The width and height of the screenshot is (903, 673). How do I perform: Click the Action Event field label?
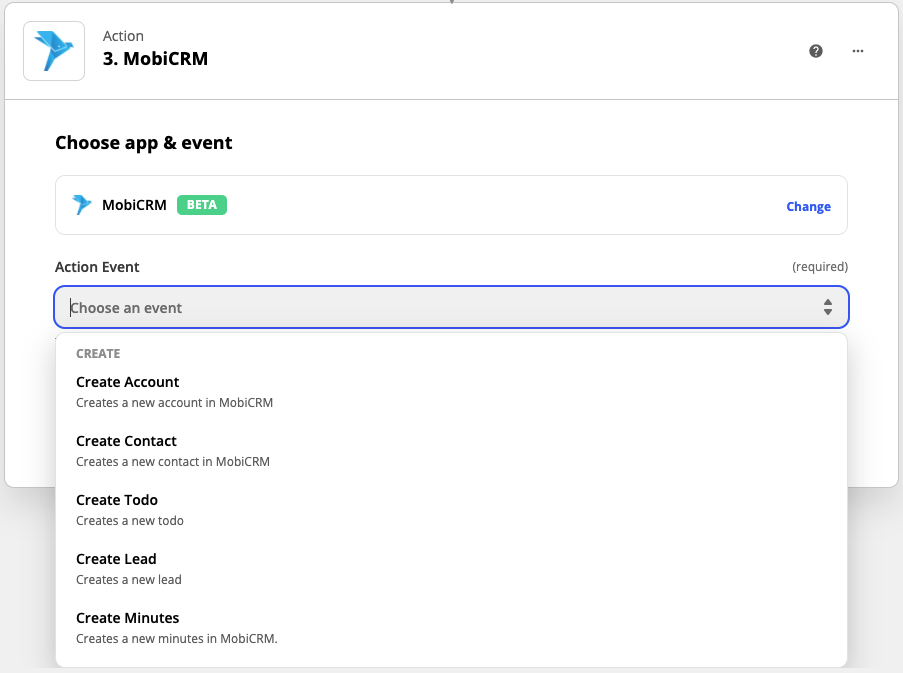tap(97, 267)
